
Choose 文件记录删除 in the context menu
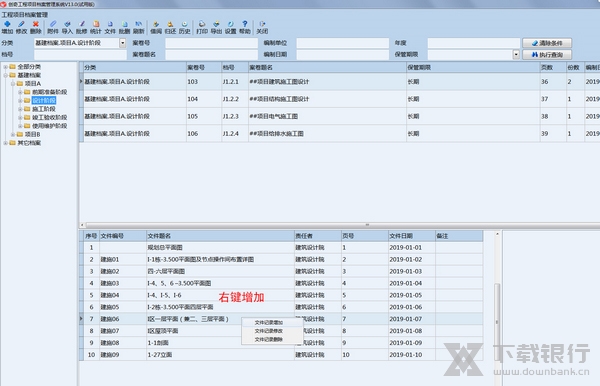pyautogui.click(x=269, y=339)
